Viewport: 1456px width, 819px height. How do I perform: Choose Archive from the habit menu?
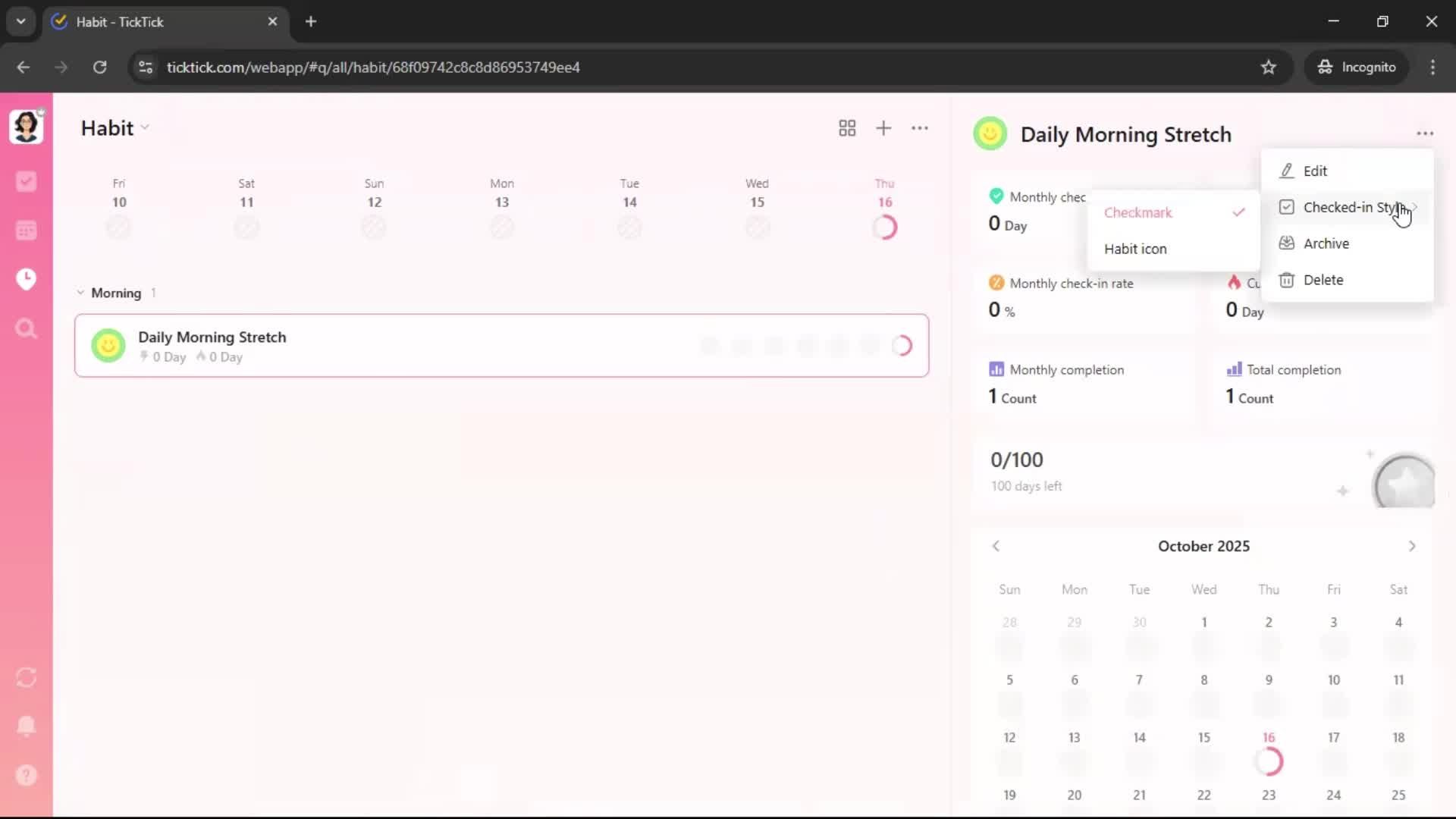coord(1326,243)
